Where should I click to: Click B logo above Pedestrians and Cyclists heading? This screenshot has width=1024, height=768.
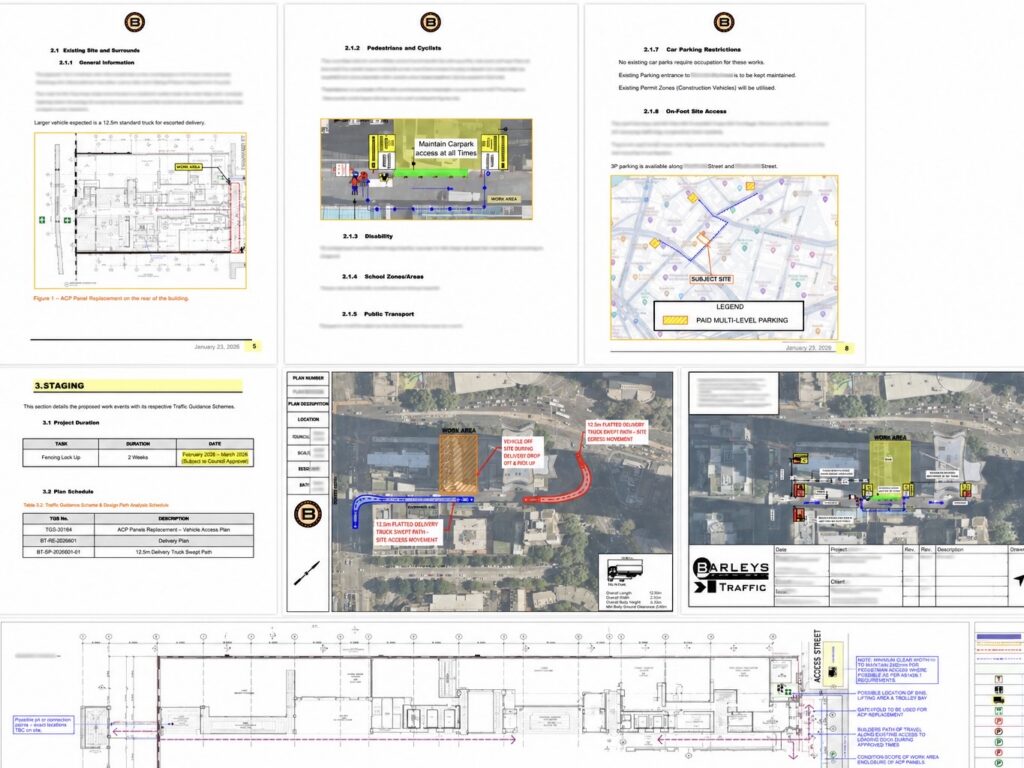click(x=430, y=22)
